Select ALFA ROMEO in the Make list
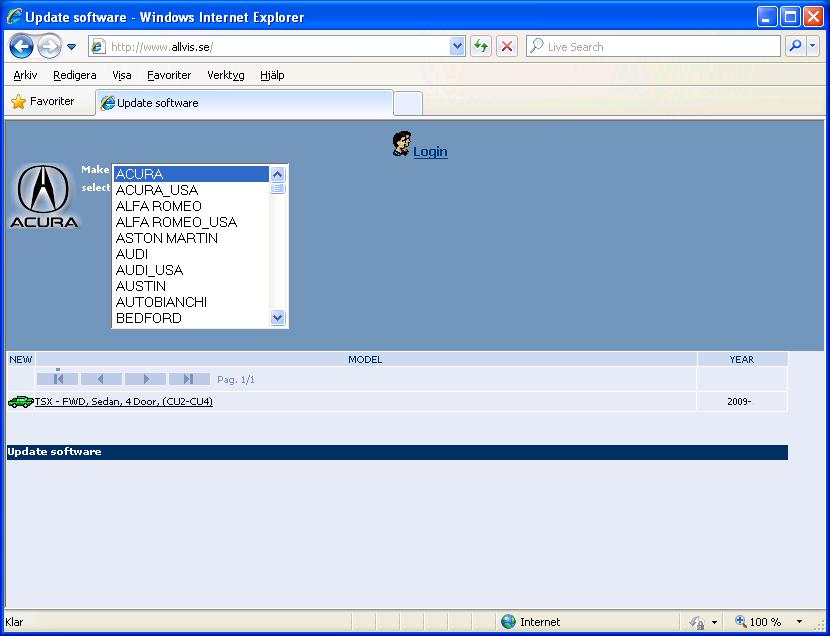The image size is (830, 636). [191, 206]
